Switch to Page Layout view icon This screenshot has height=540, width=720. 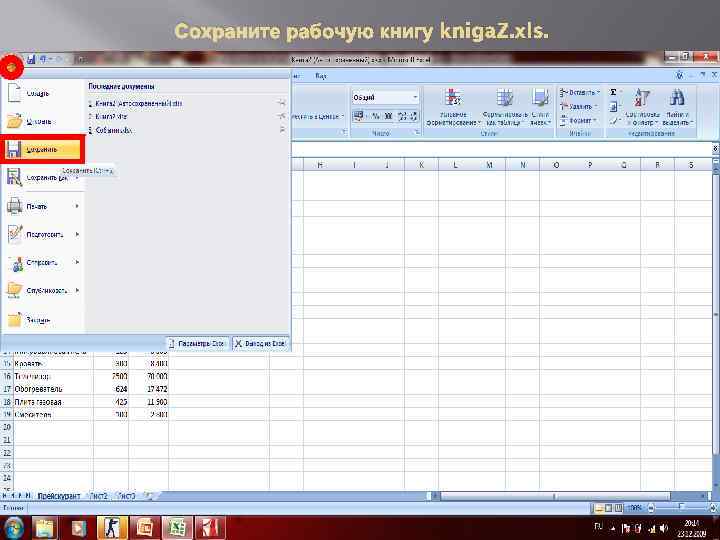[x=608, y=508]
